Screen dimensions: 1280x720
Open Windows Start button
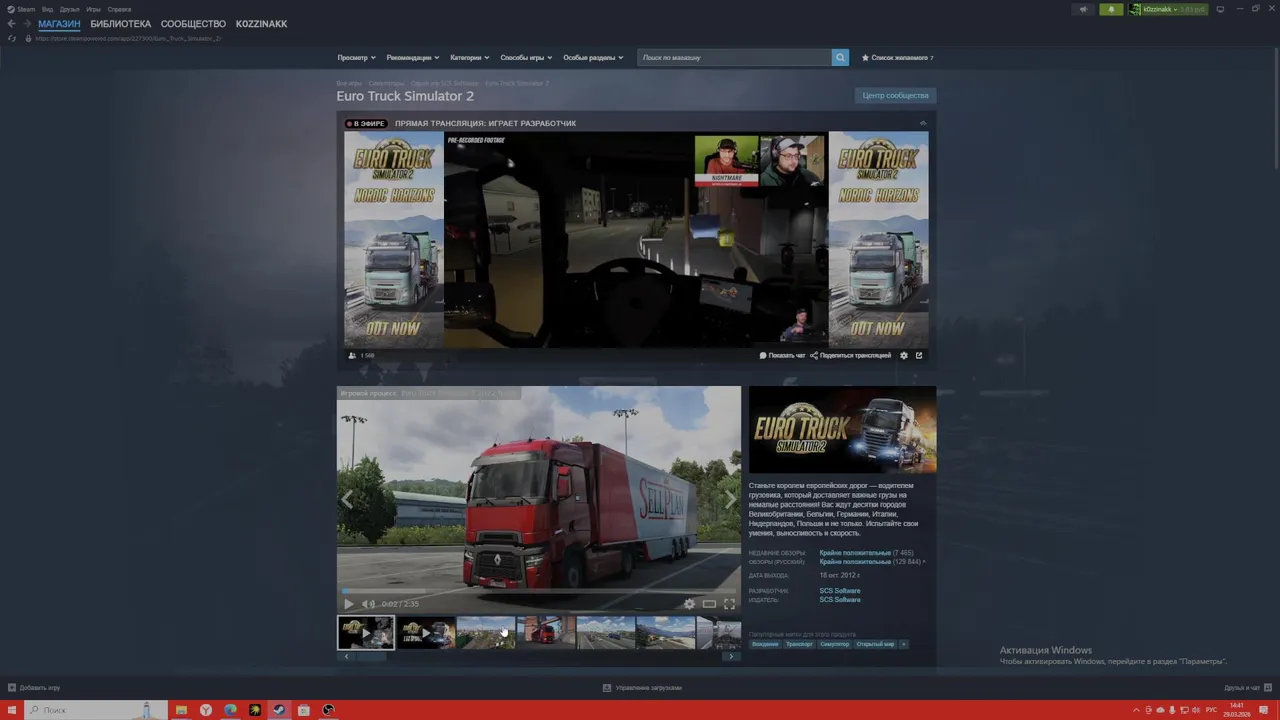coord(12,710)
